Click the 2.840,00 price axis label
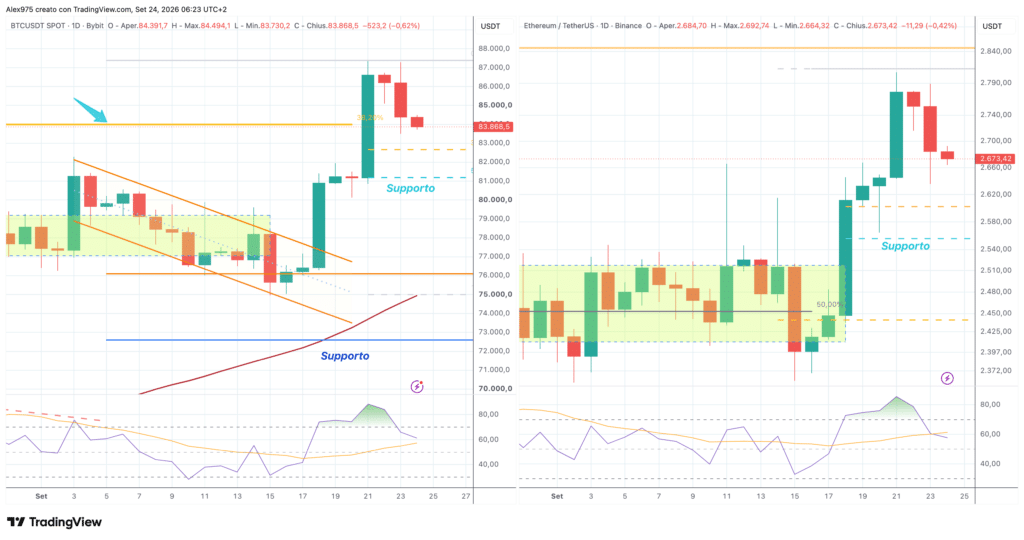Viewport: 1024px width, 540px height. (996, 52)
